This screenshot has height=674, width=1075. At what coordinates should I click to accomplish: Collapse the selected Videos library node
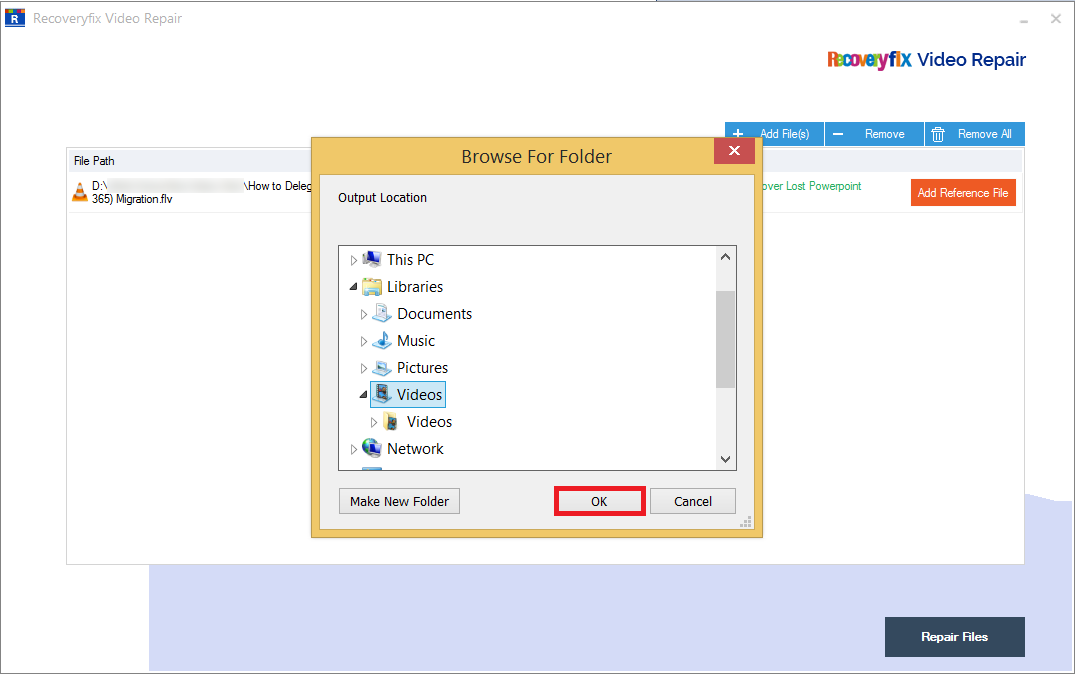[x=363, y=395]
